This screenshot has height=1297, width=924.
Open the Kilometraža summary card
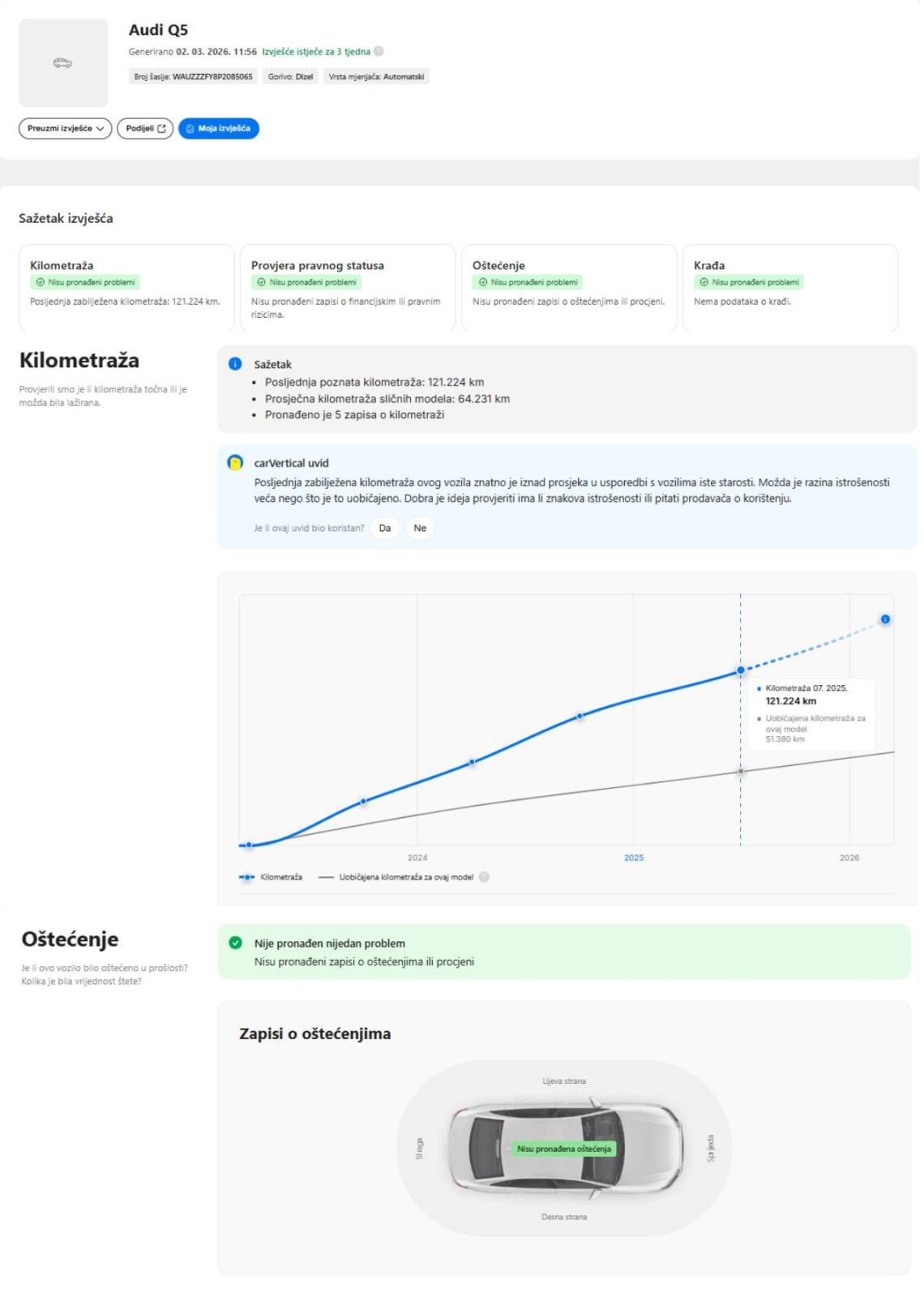coord(126,287)
